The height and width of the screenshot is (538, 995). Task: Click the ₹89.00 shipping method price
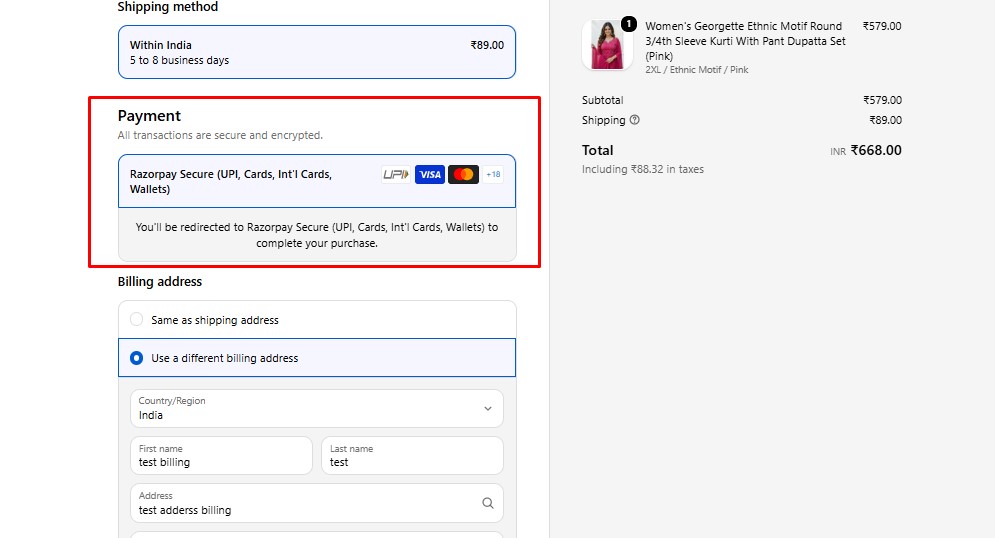[x=487, y=45]
